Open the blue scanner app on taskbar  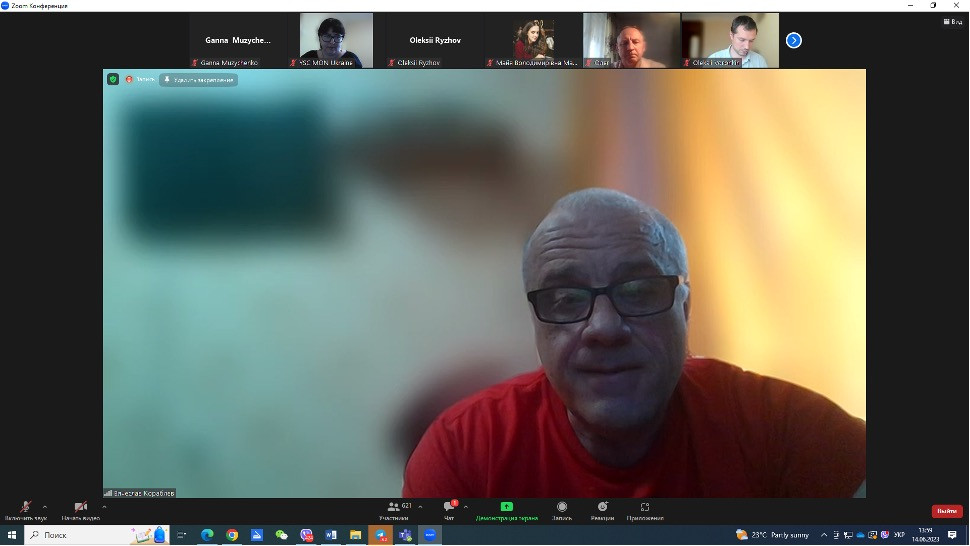tap(257, 535)
